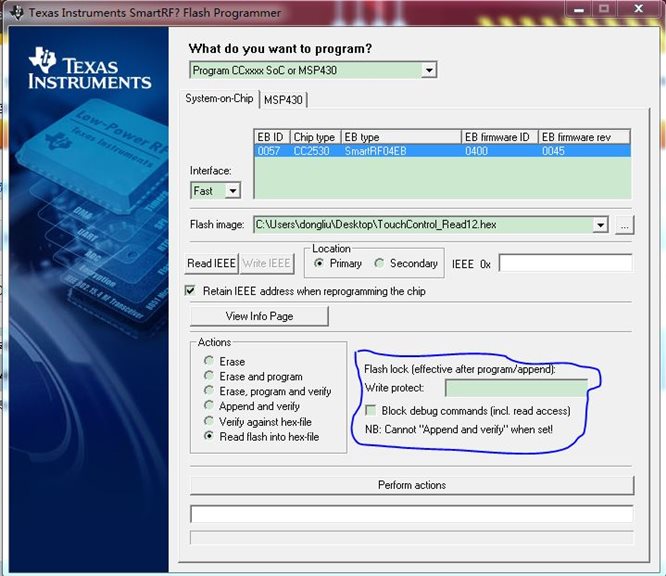The height and width of the screenshot is (576, 666).
Task: Select Read flash into hex-file action
Action: point(209,436)
